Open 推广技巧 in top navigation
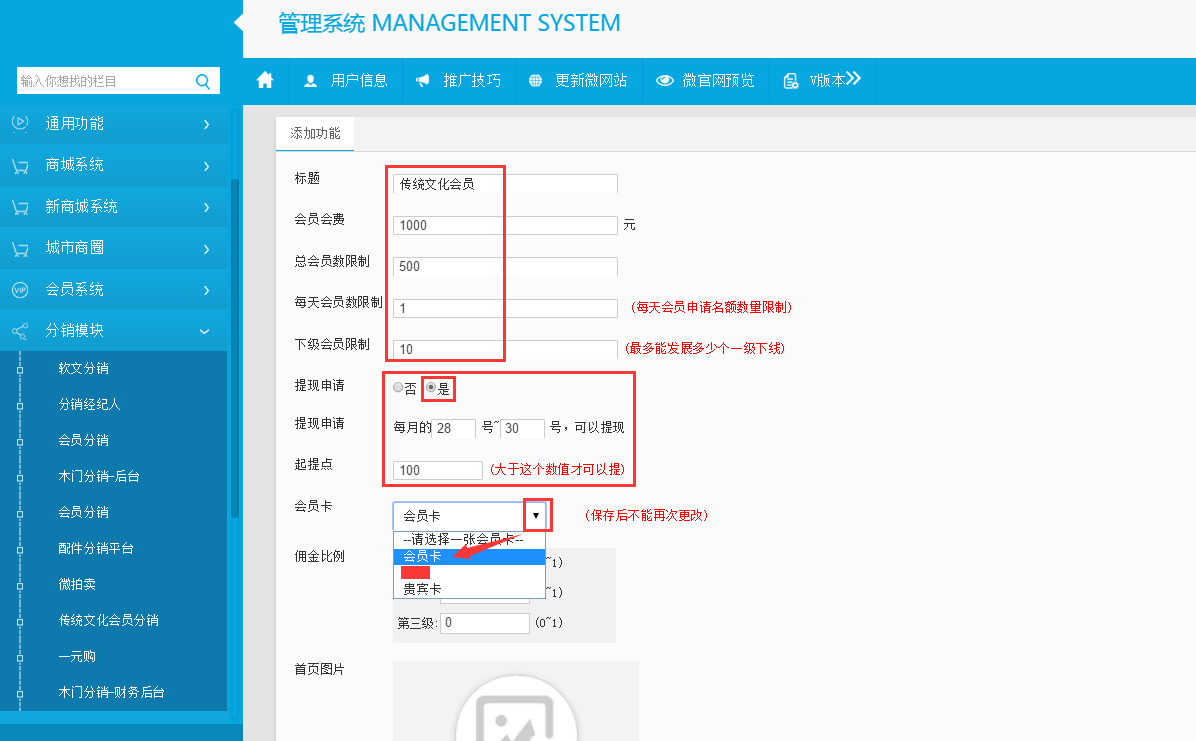Screen dimensions: 1196x741 [x=471, y=81]
